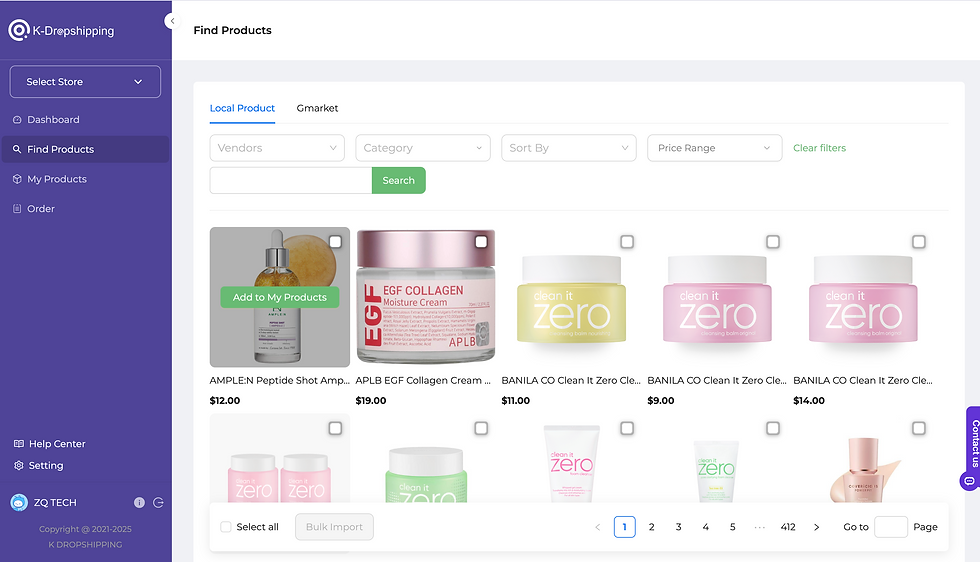The height and width of the screenshot is (562, 980).
Task: Select current page 1 button
Action: 624,527
